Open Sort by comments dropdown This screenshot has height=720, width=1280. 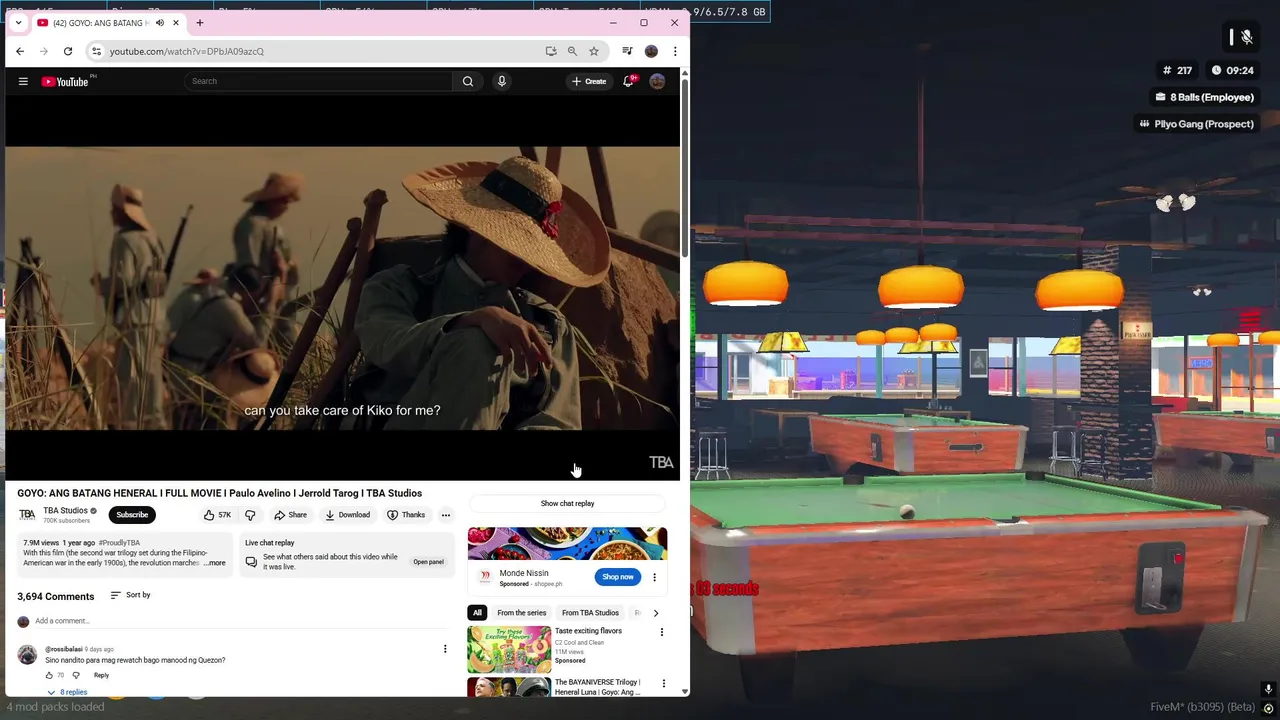click(130, 595)
